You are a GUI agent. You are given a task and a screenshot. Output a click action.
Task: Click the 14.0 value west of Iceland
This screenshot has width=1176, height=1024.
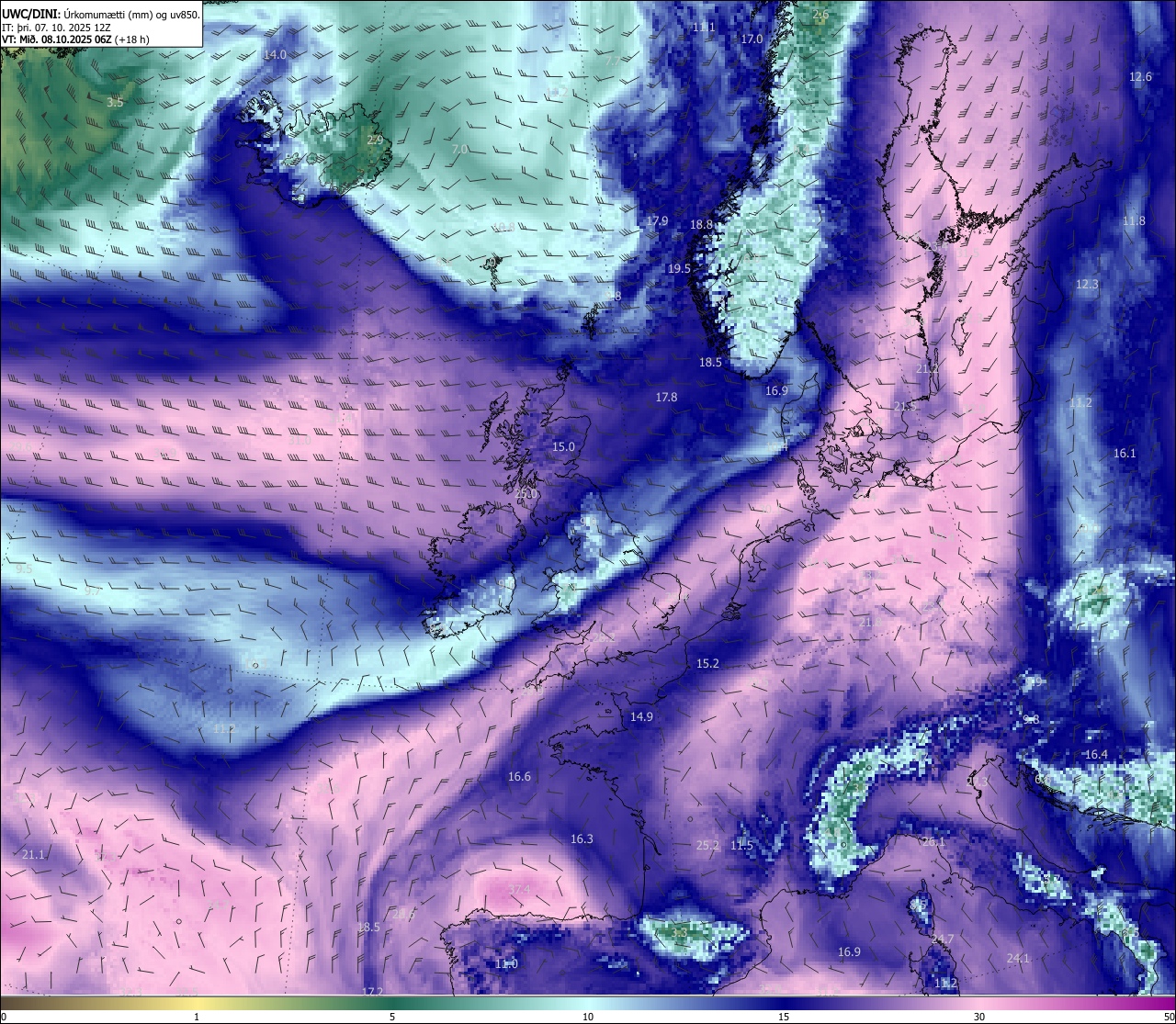click(275, 55)
